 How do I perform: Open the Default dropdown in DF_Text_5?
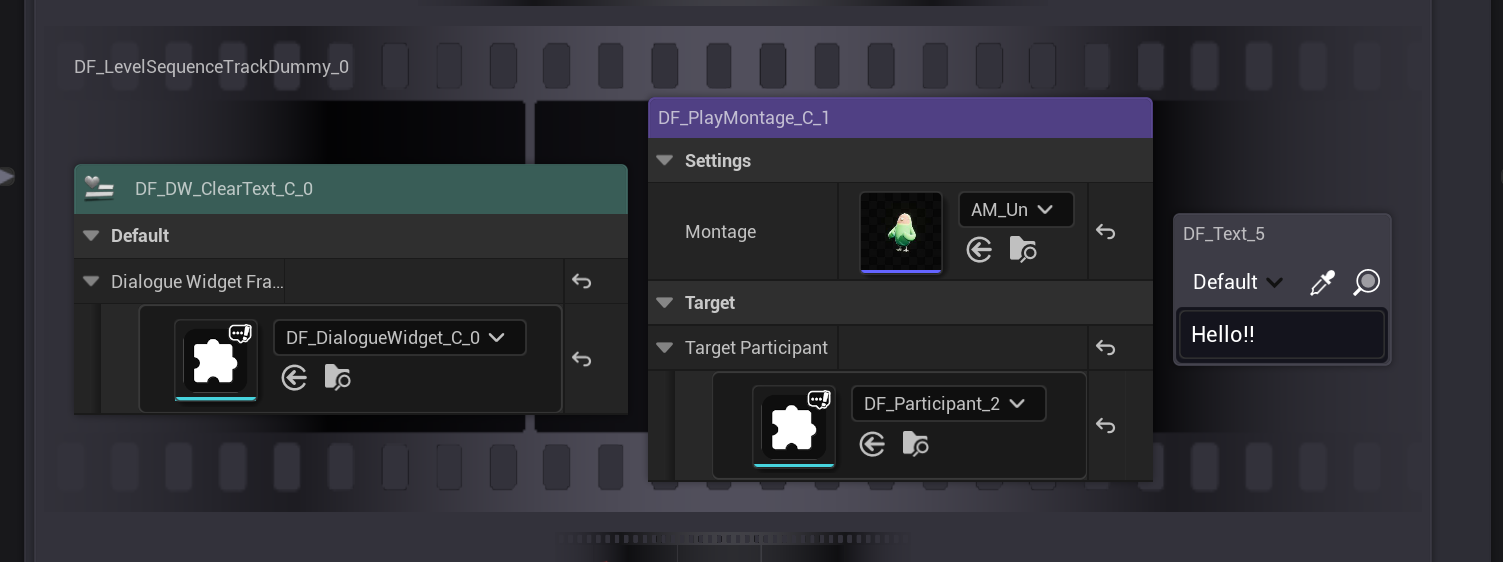pos(1238,283)
